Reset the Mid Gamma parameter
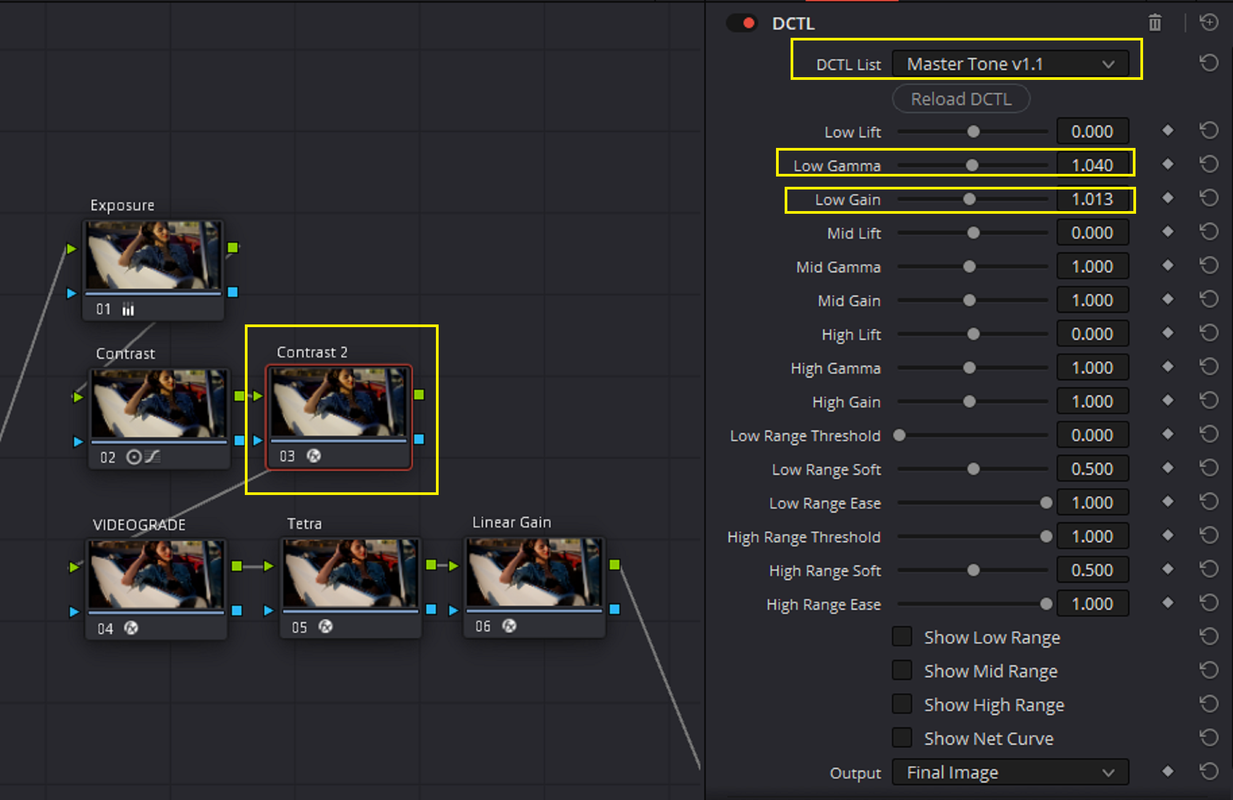1233x800 pixels. 1209,266
